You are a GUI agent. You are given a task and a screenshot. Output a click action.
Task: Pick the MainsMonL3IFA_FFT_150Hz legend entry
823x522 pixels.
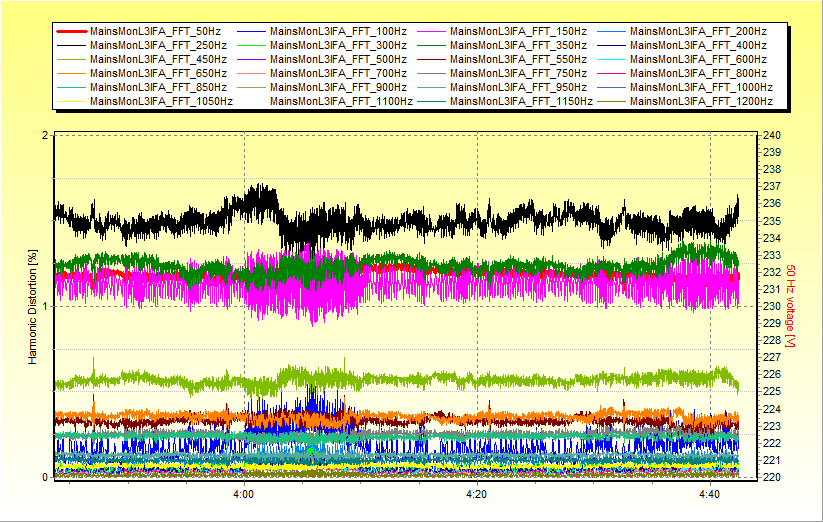pos(520,32)
